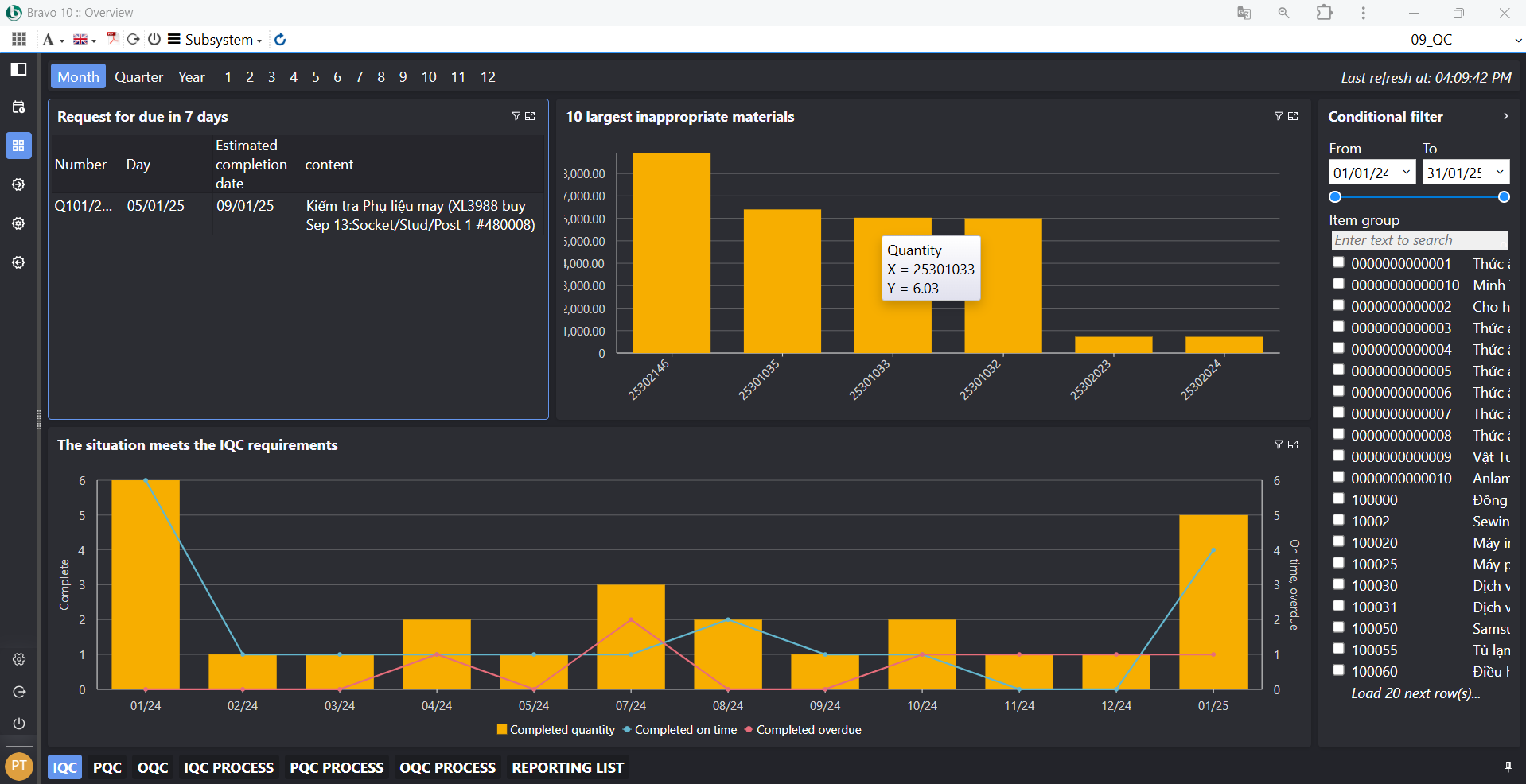Expand the Subsystem dropdown menu
1526x784 pixels.
[215, 40]
